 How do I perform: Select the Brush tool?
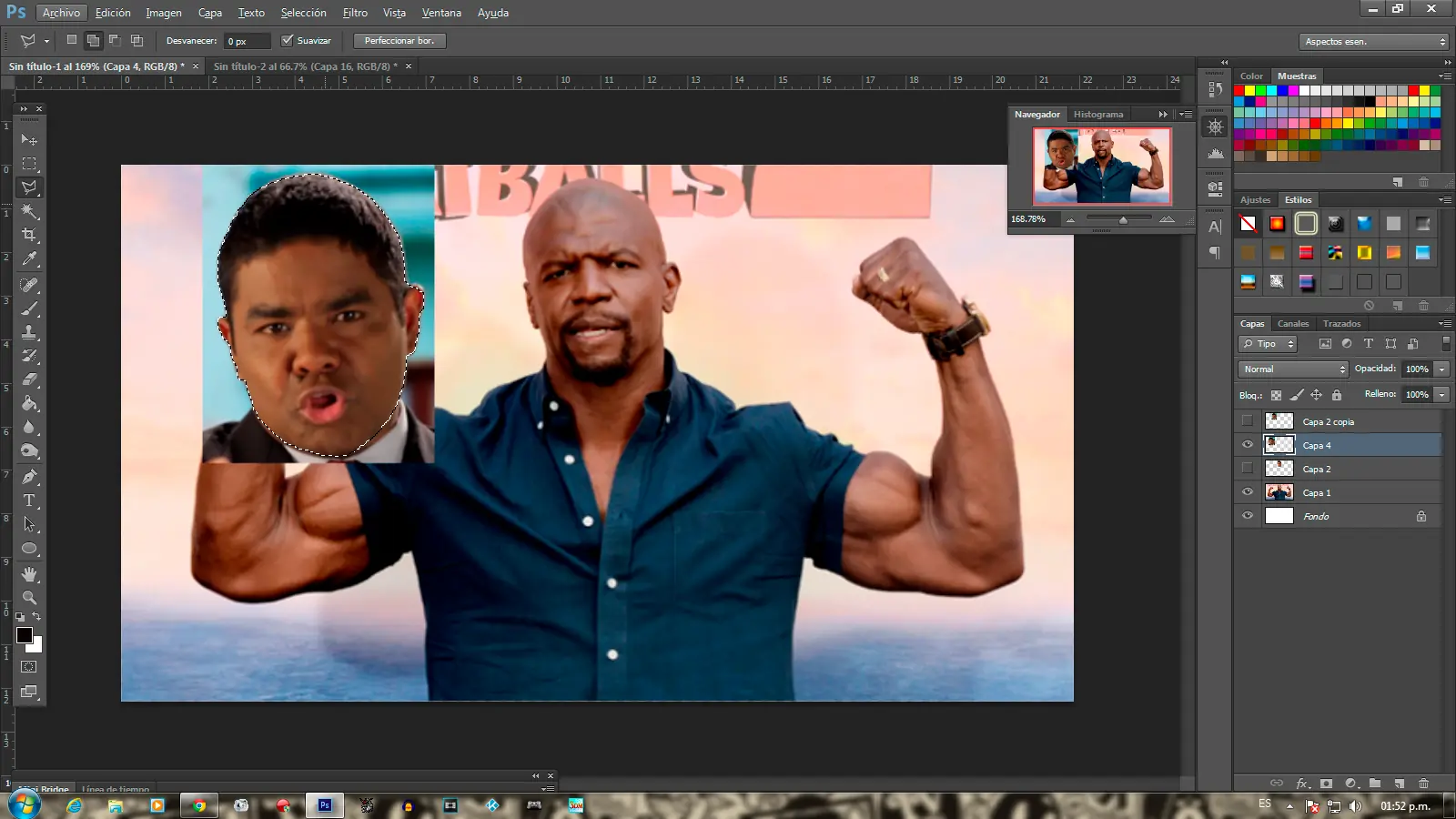coord(29,308)
